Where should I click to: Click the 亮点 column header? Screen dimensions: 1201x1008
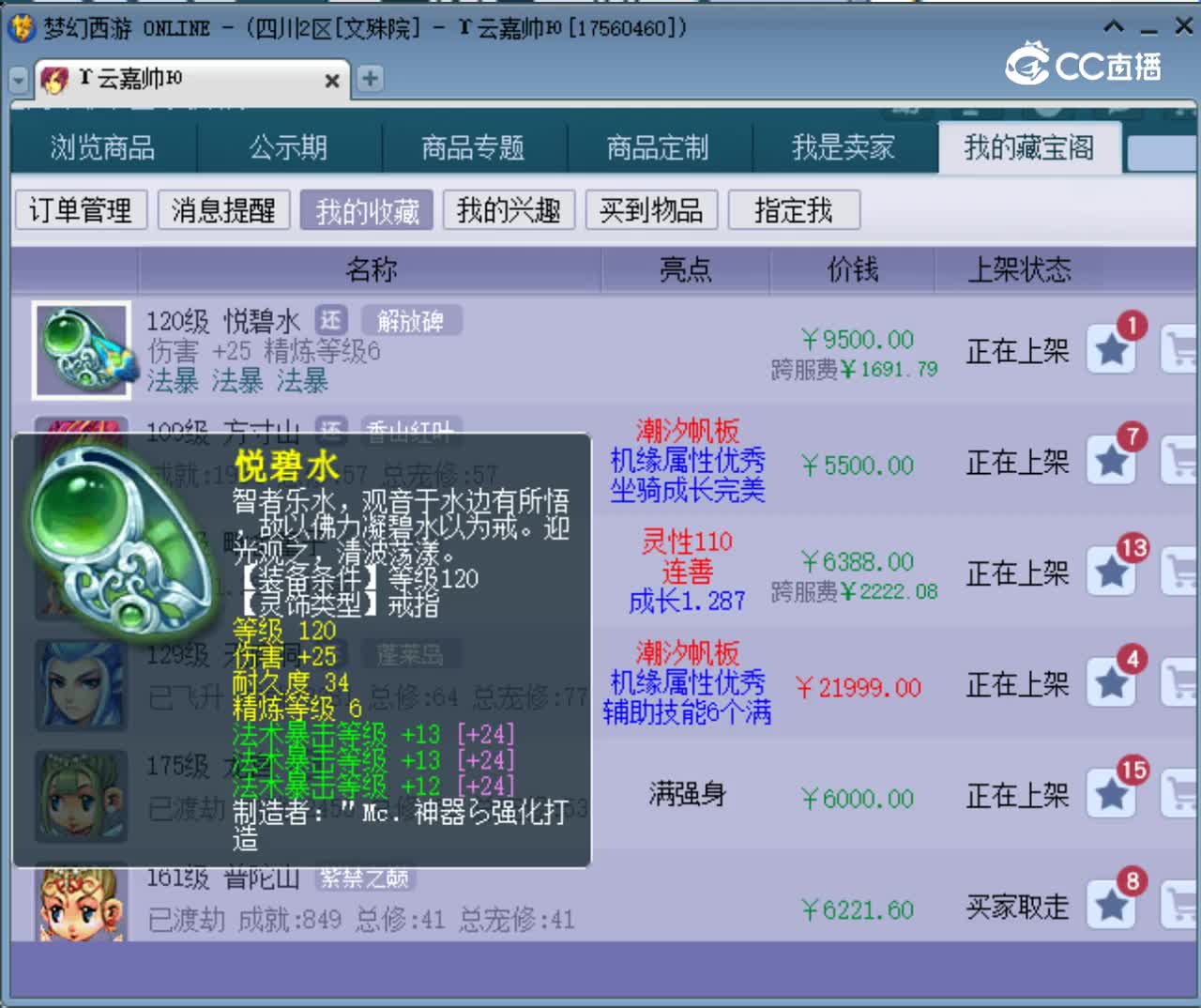tap(685, 270)
